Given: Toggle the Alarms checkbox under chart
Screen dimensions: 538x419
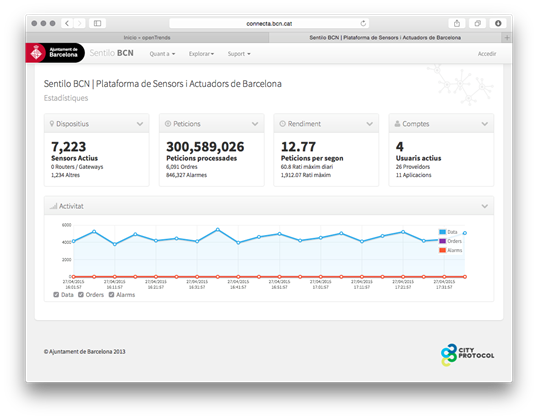Looking at the screenshot, I should click(x=112, y=295).
